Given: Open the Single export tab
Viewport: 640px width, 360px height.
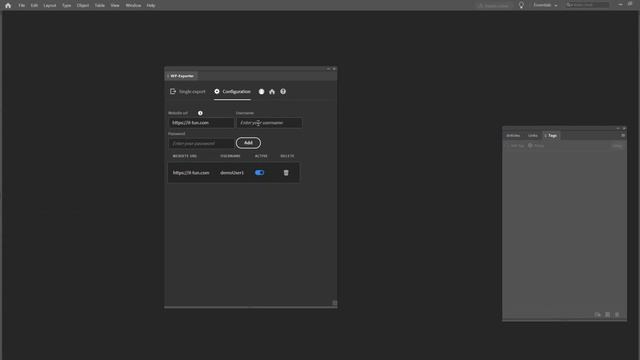Looking at the screenshot, I should [188, 91].
